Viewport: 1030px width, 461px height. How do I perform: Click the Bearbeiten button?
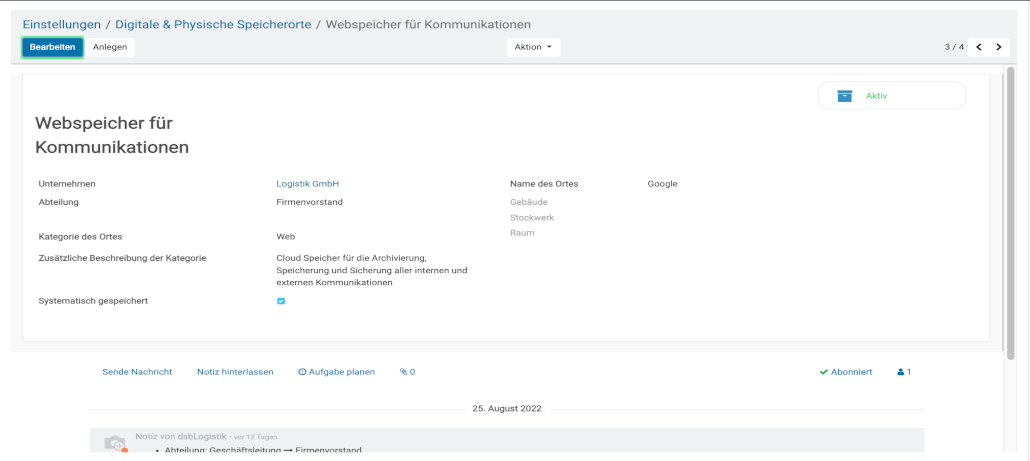point(52,47)
